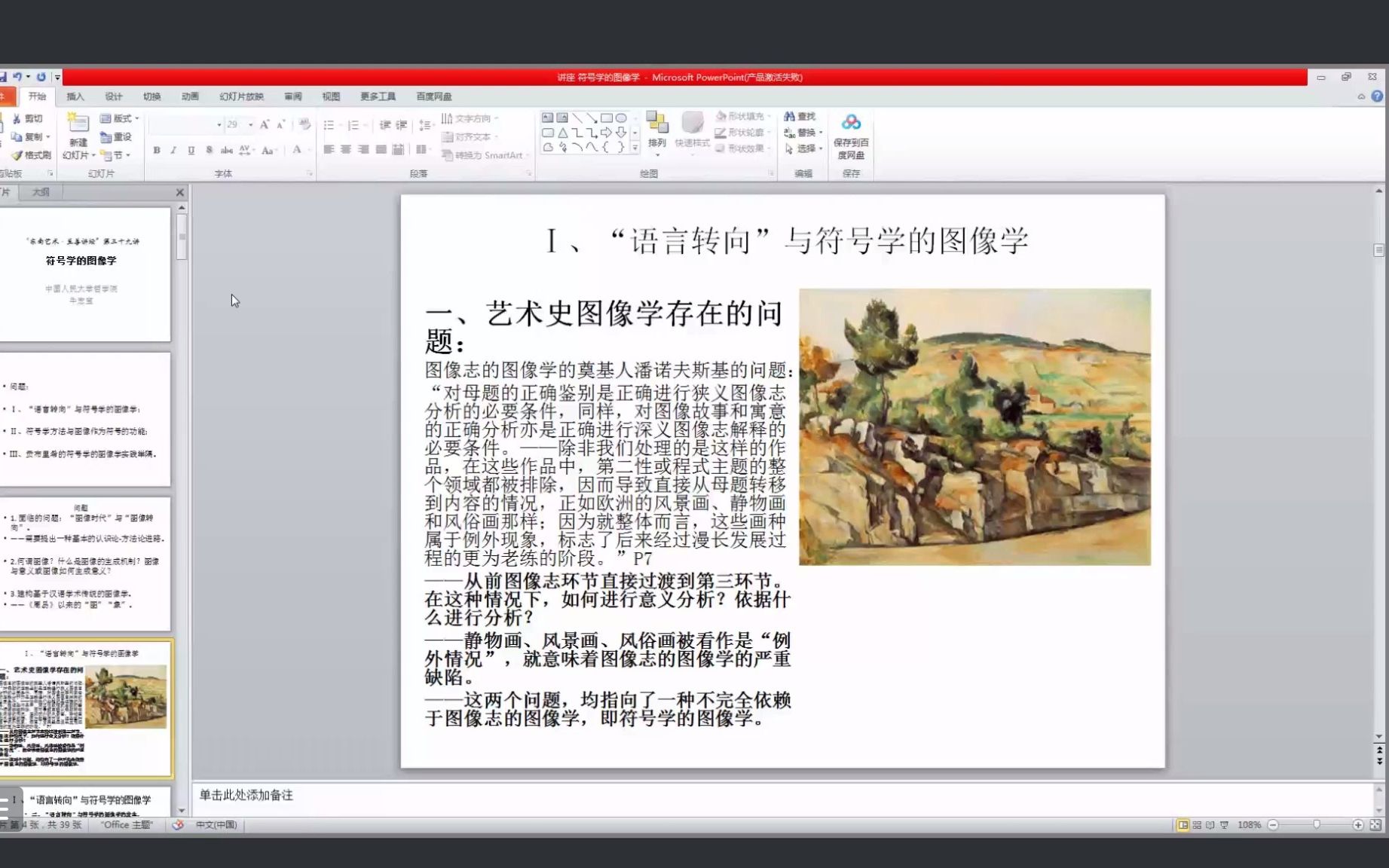The width and height of the screenshot is (1389, 868).
Task: Close the slide thumbnail pane
Action: pyautogui.click(x=180, y=193)
